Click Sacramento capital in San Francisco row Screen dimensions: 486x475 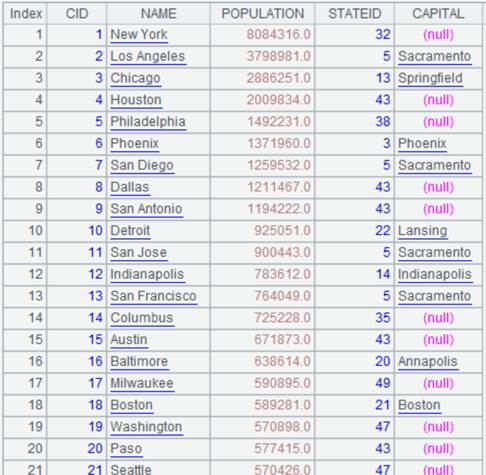(x=435, y=296)
